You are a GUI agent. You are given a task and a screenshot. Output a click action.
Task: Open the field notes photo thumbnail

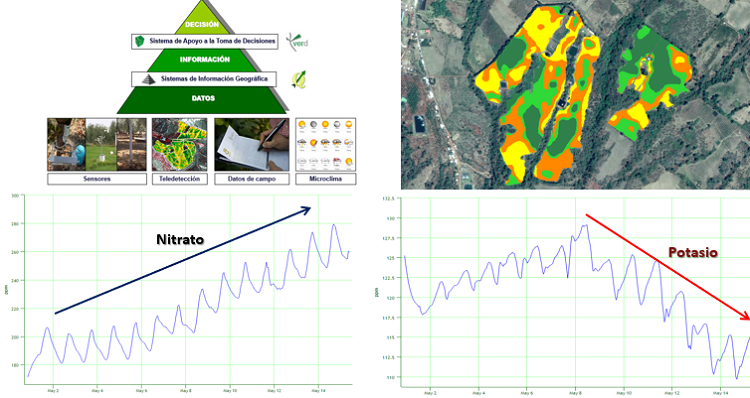(252, 144)
